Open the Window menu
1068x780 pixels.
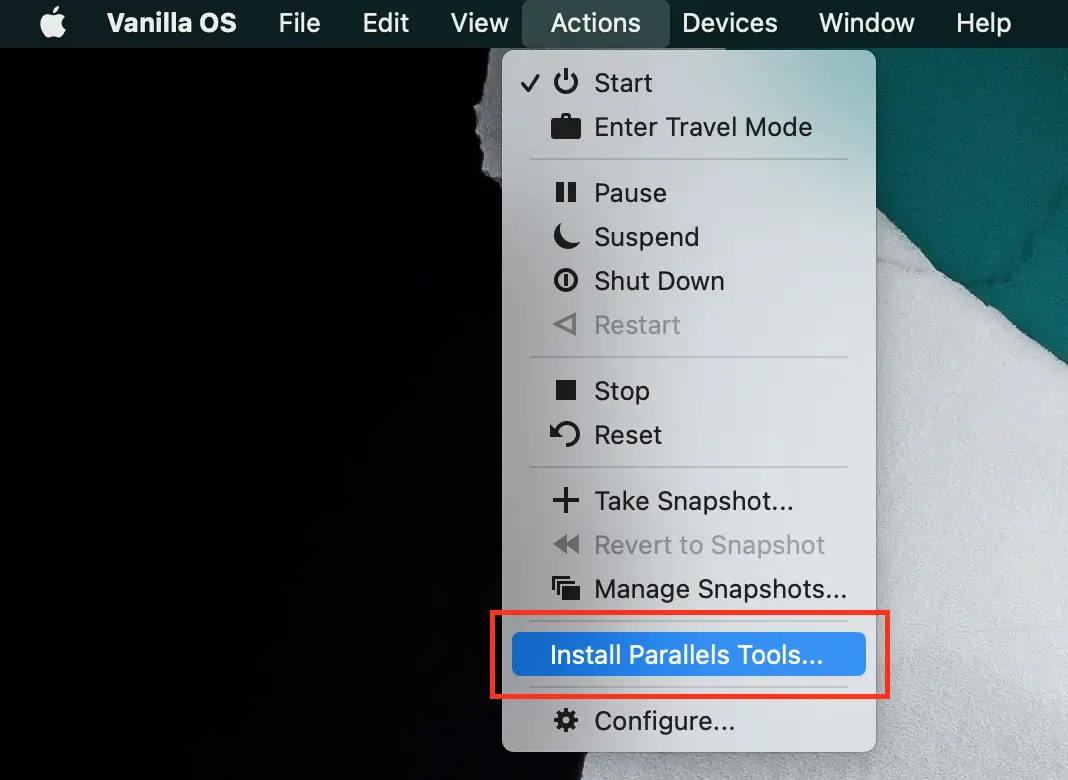[866, 23]
